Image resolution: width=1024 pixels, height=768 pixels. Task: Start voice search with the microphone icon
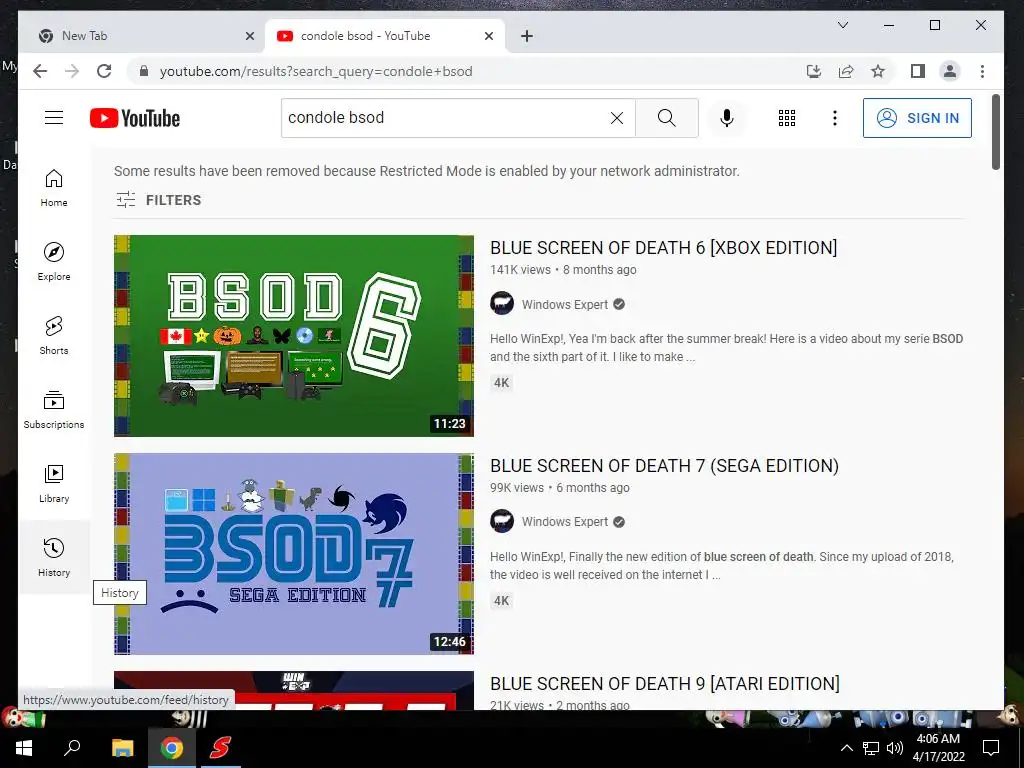[x=727, y=118]
